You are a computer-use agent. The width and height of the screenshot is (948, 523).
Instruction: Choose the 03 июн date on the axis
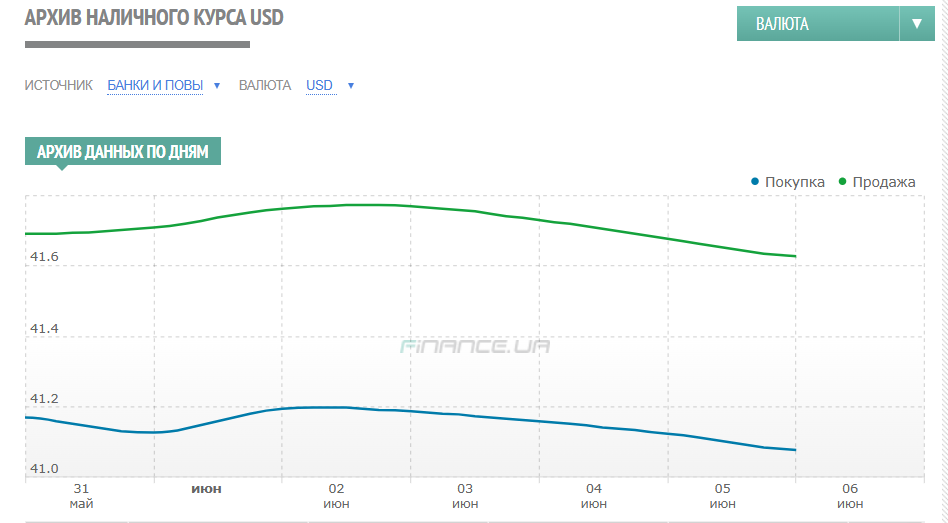pyautogui.click(x=465, y=495)
